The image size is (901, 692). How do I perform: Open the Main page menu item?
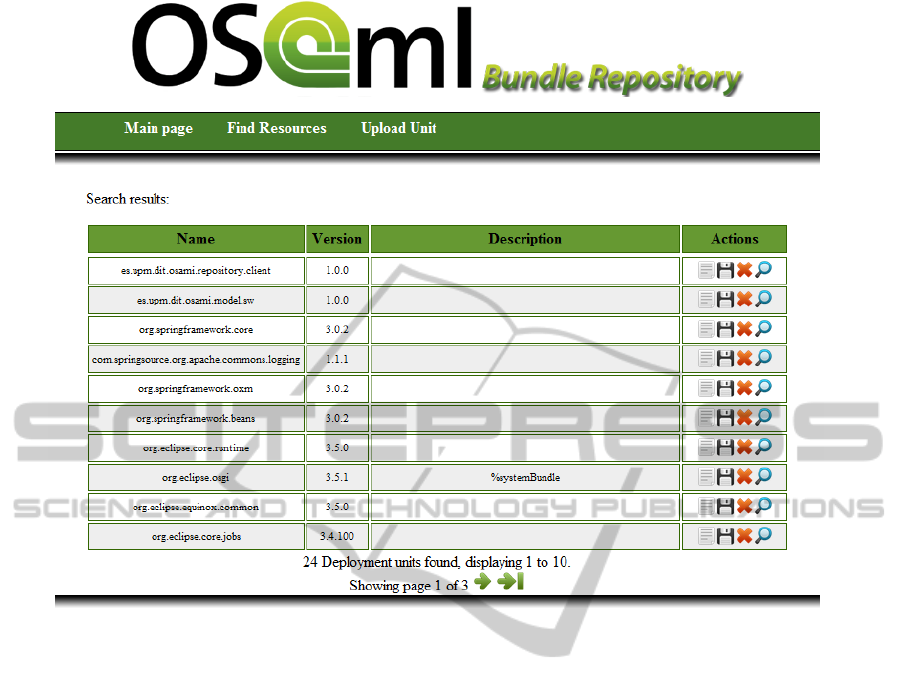click(158, 128)
